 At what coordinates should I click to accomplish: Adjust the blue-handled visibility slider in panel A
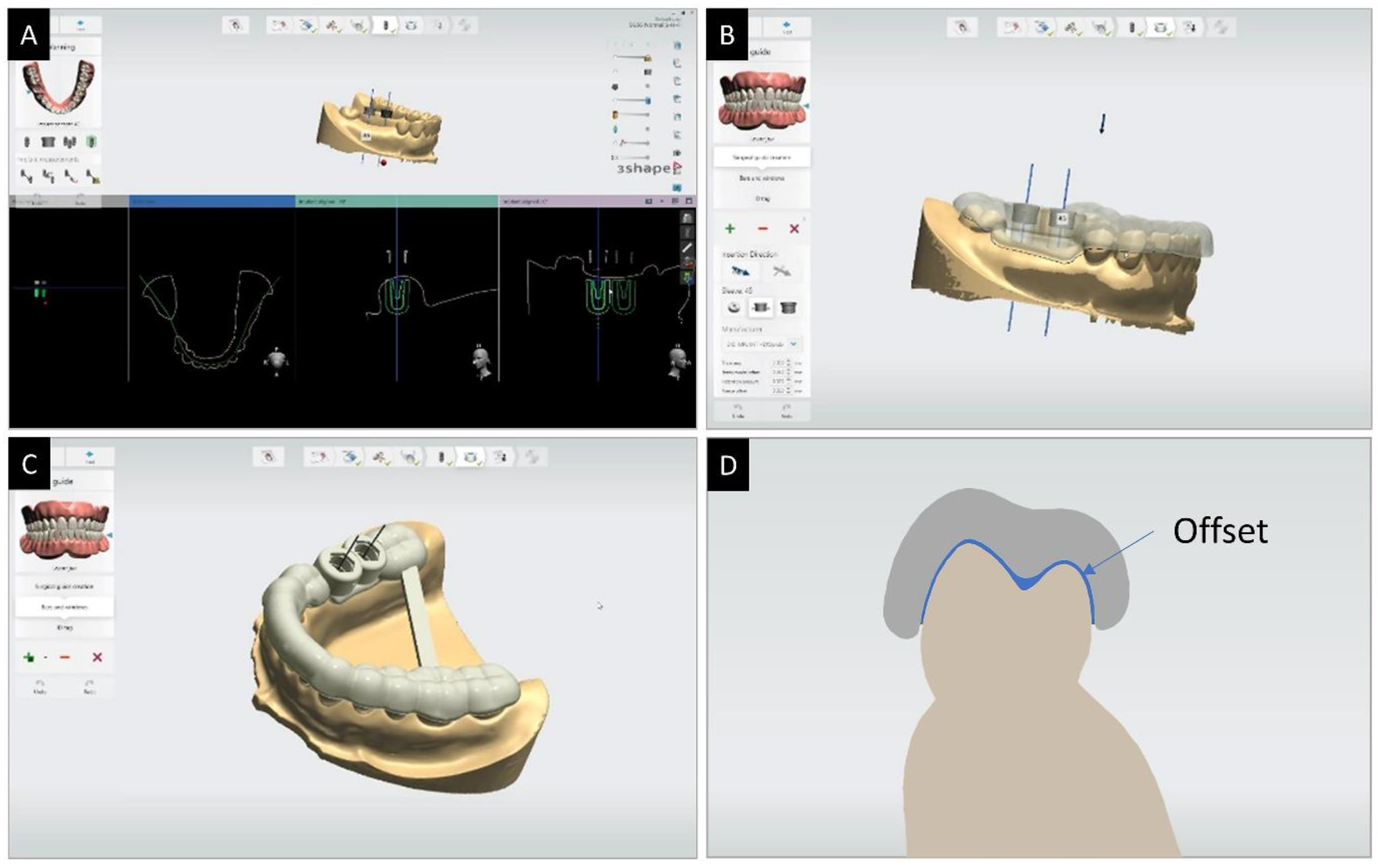pos(632,100)
